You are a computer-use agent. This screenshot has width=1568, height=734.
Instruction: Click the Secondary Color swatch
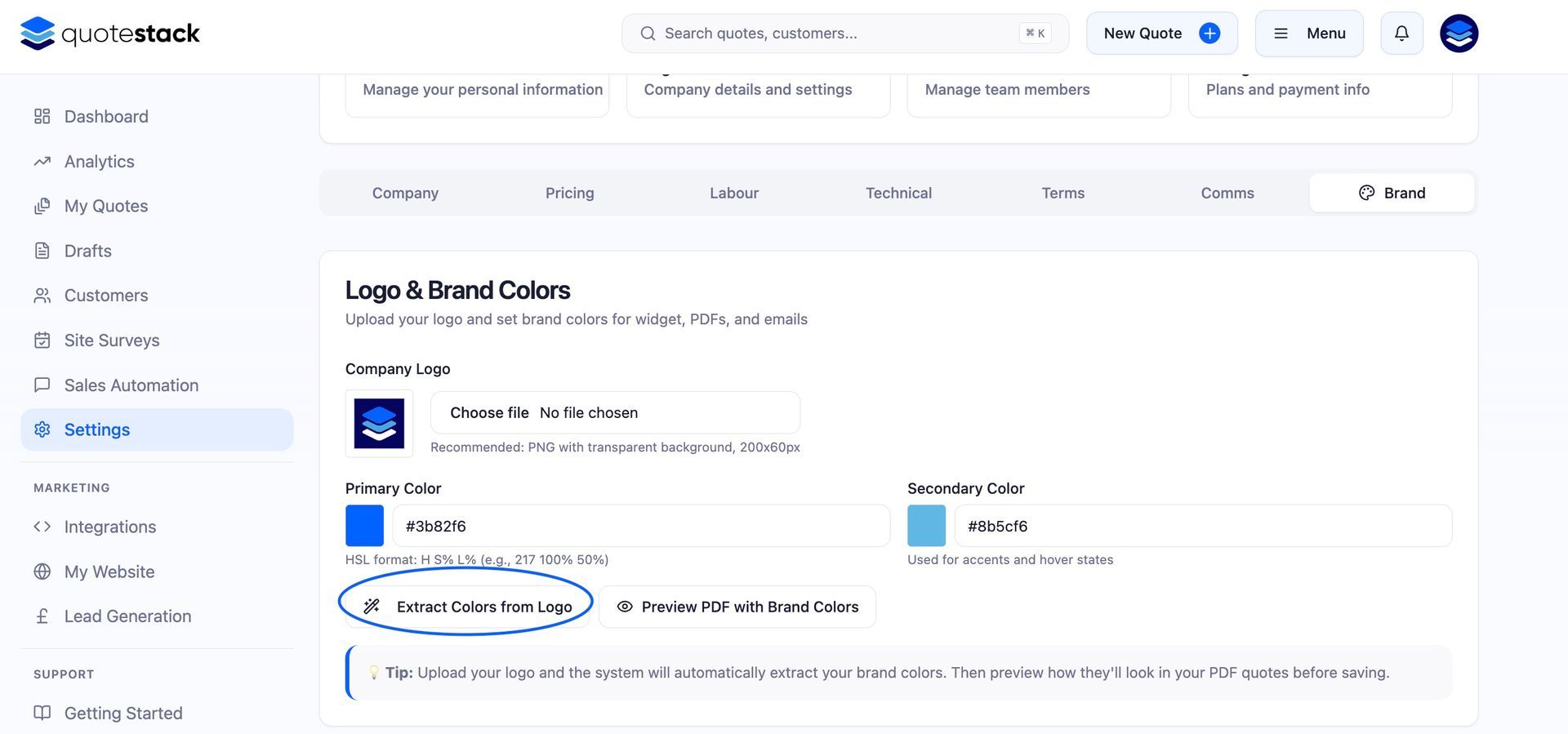point(926,526)
